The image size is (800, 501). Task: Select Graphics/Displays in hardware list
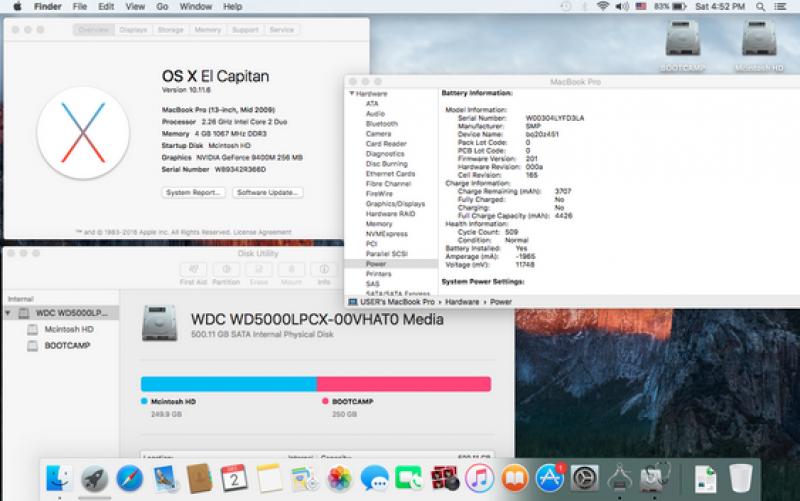395,204
